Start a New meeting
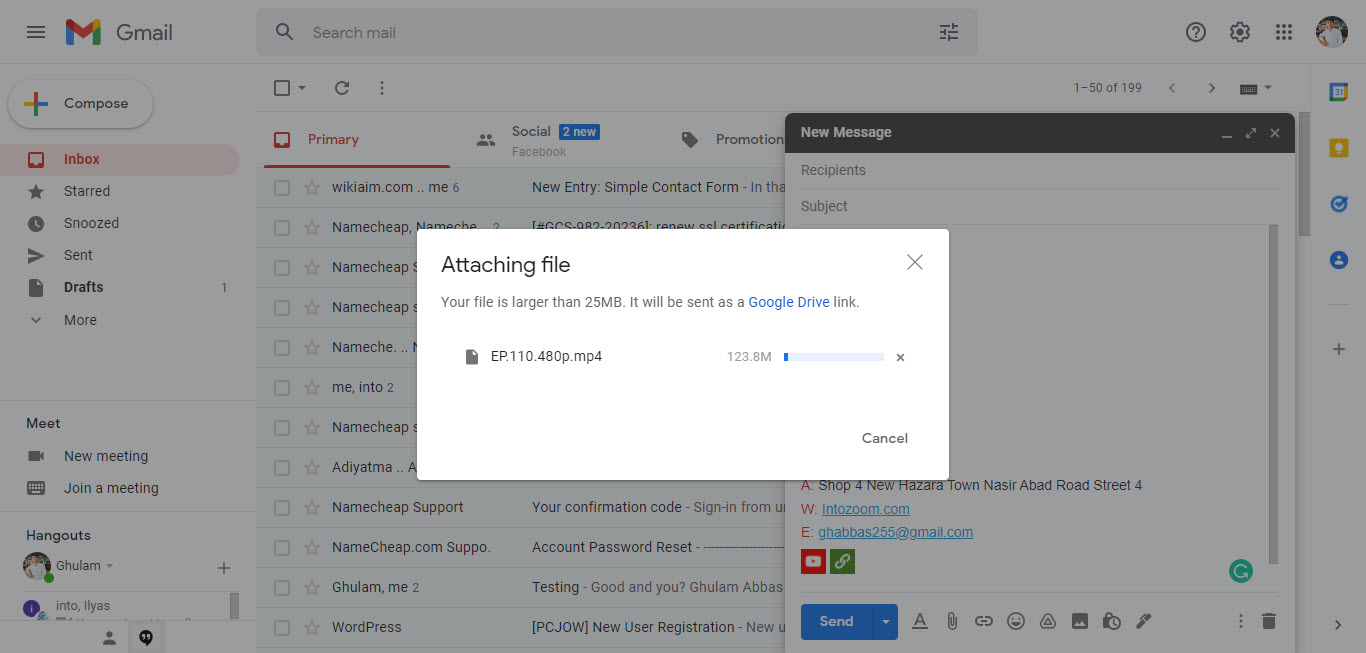The image size is (1366, 653). 106,456
